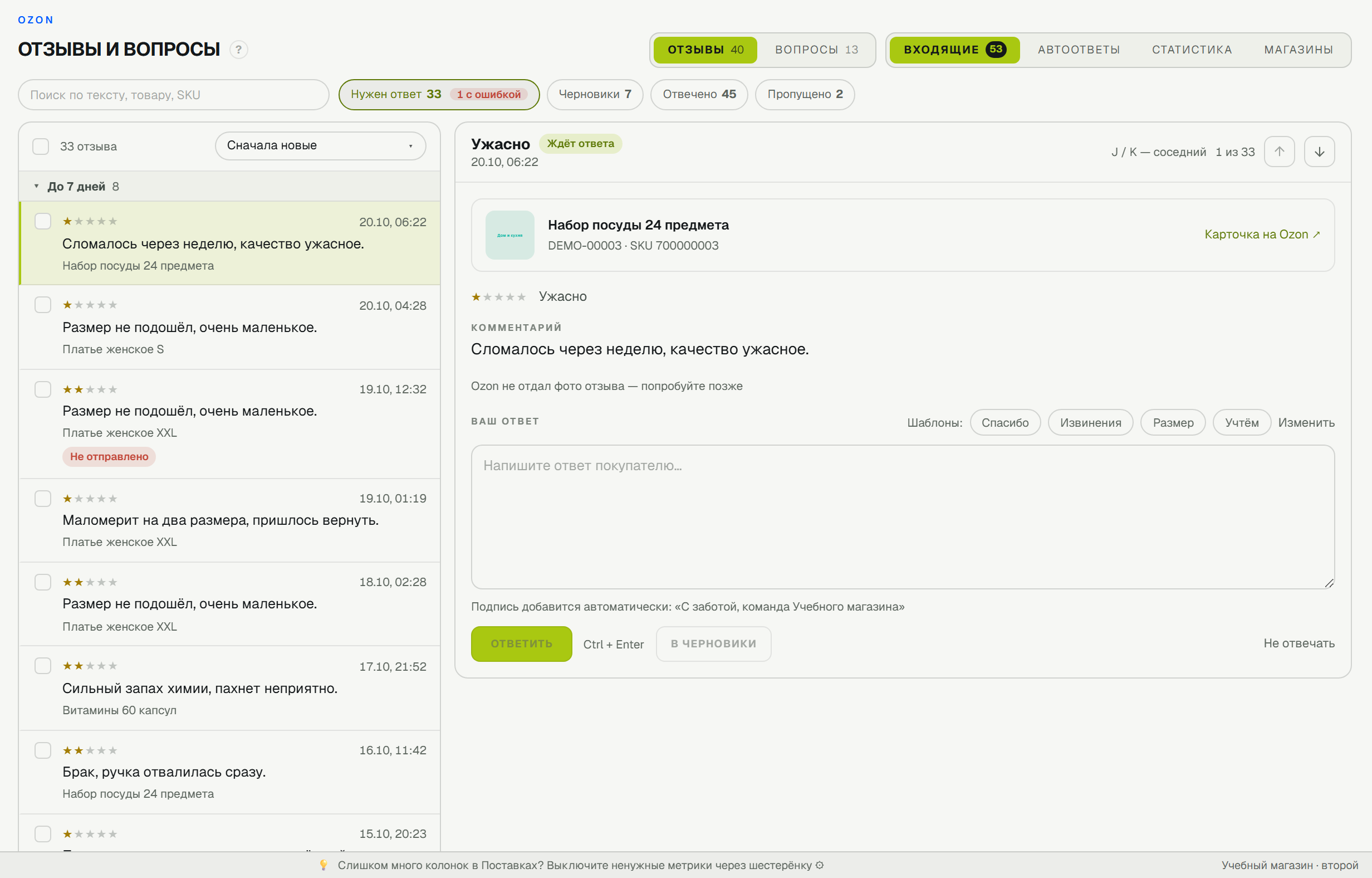
Task: Show Пропущено 2 filter
Action: click(x=805, y=95)
